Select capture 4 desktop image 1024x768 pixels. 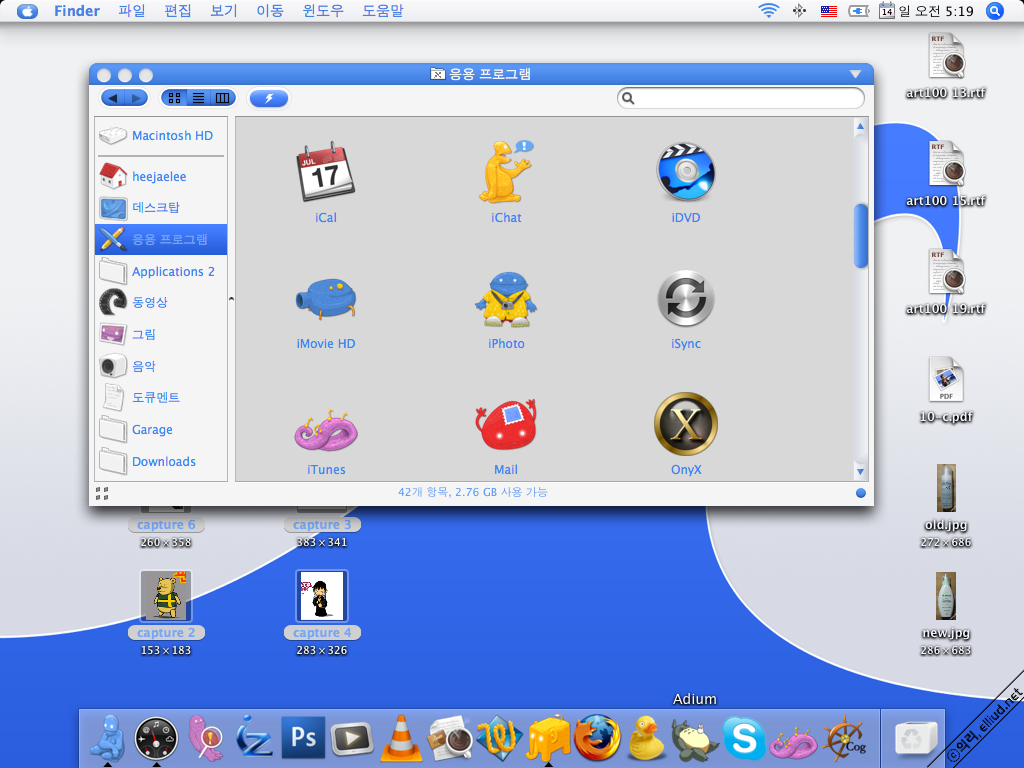point(321,596)
